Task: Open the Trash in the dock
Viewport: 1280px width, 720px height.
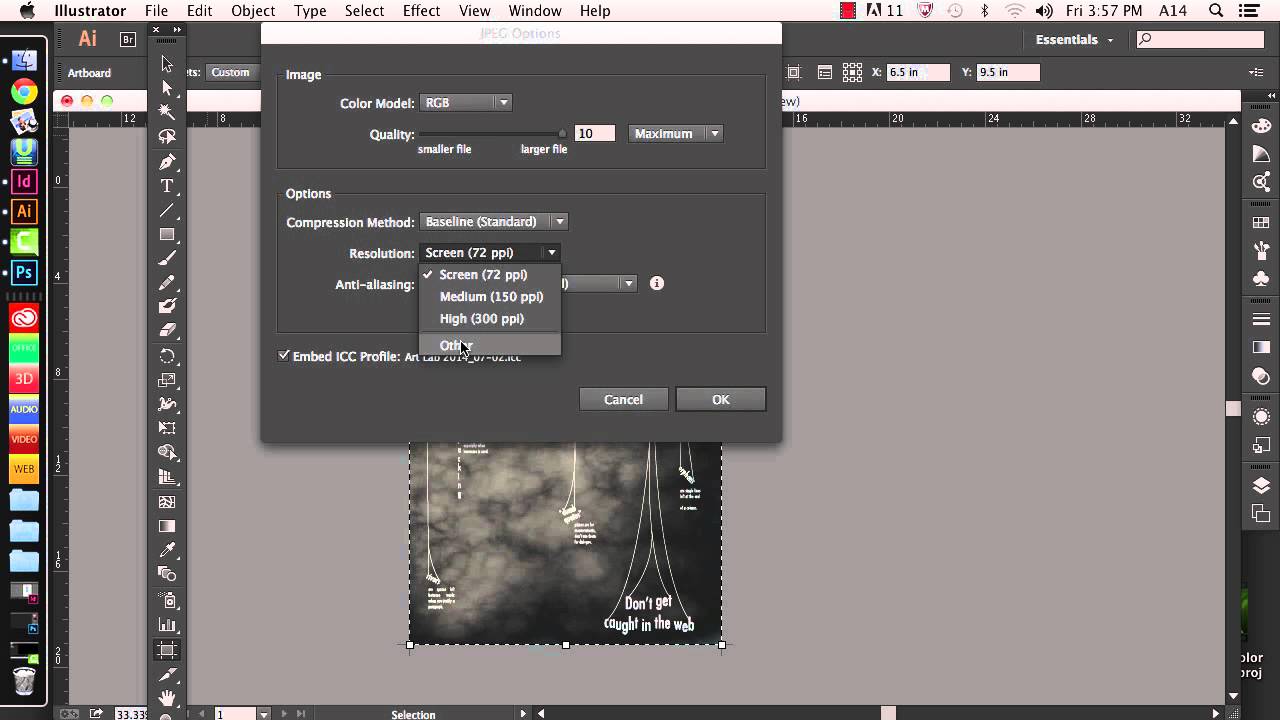Action: (24, 681)
